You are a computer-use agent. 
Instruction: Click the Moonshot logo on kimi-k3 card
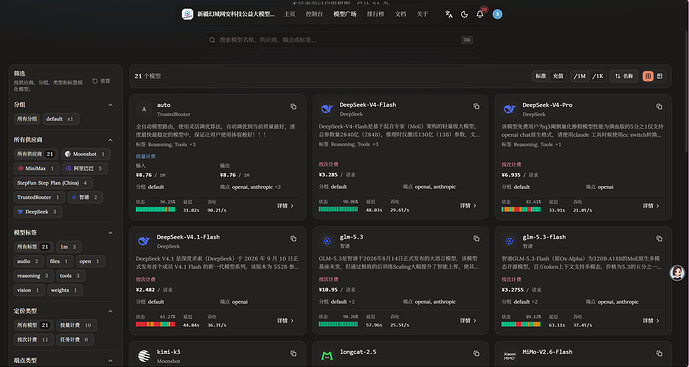click(144, 356)
